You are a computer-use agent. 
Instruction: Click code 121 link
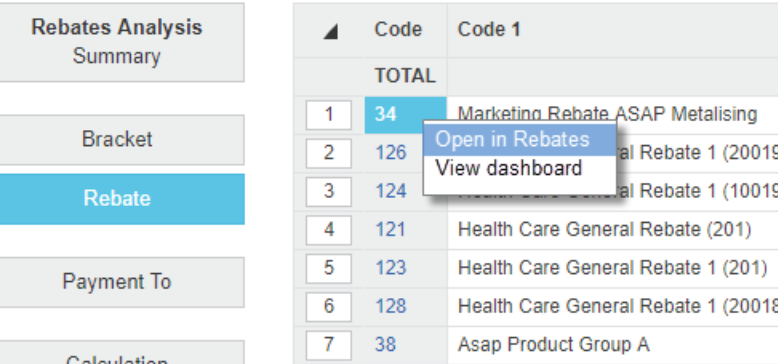[x=390, y=230]
